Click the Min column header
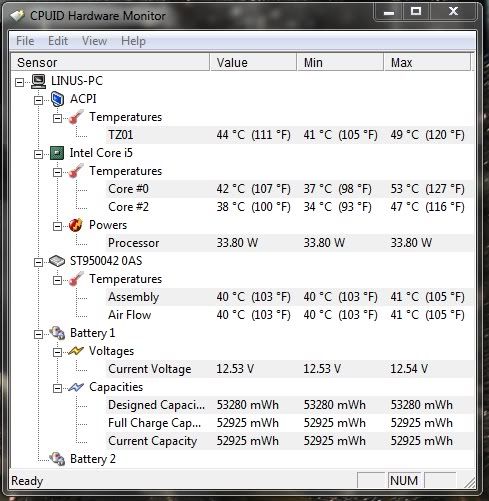Image resolution: width=489 pixels, height=501 pixels. (340, 62)
